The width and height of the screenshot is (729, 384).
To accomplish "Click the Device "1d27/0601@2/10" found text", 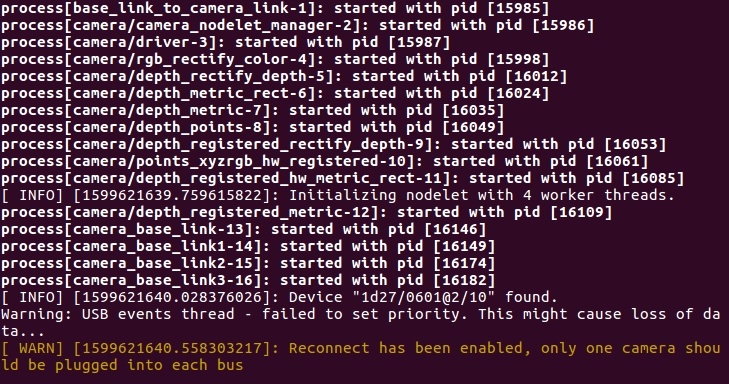I will 423,298.
